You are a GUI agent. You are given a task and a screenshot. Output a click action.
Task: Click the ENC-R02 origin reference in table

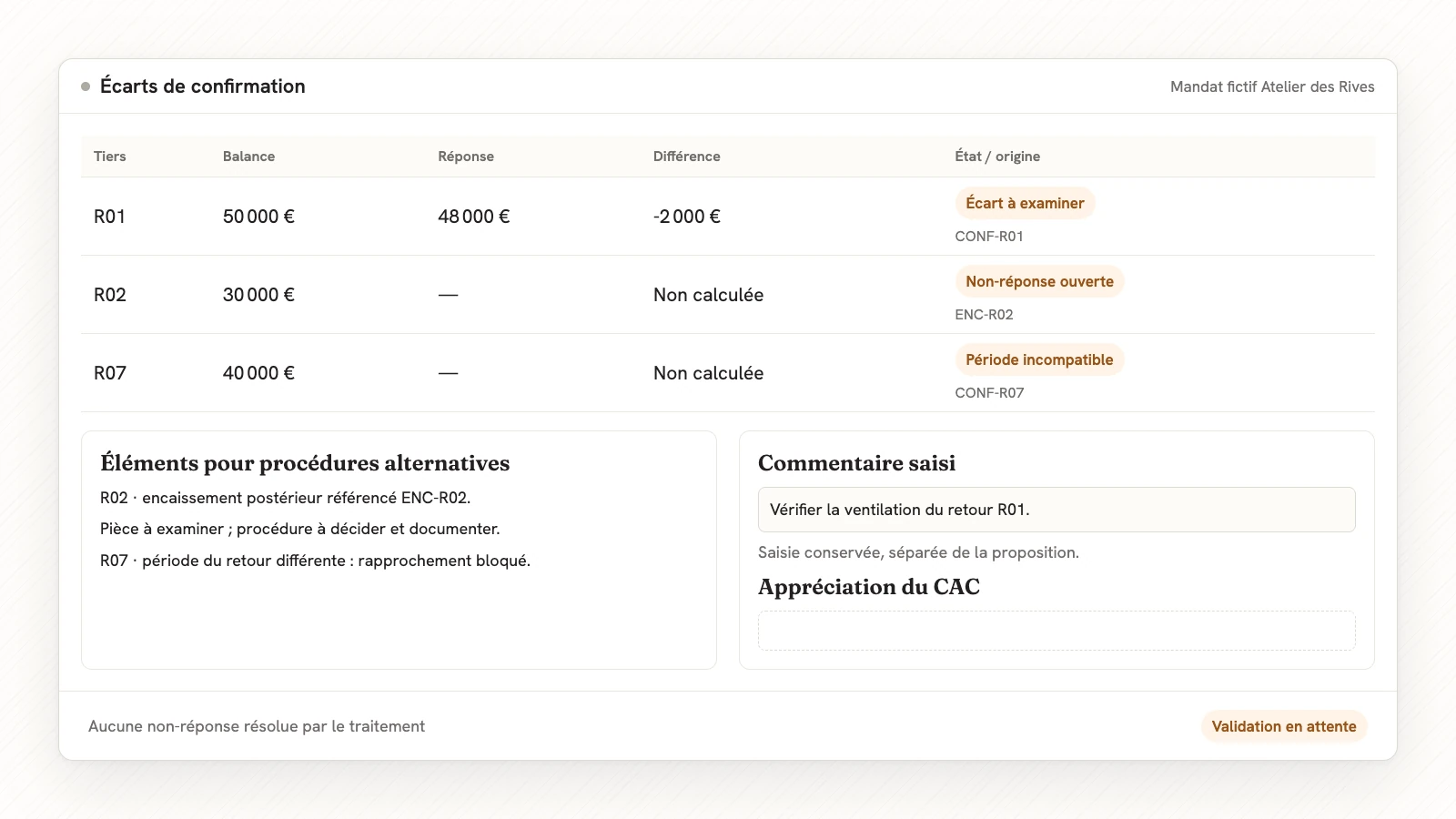click(984, 315)
